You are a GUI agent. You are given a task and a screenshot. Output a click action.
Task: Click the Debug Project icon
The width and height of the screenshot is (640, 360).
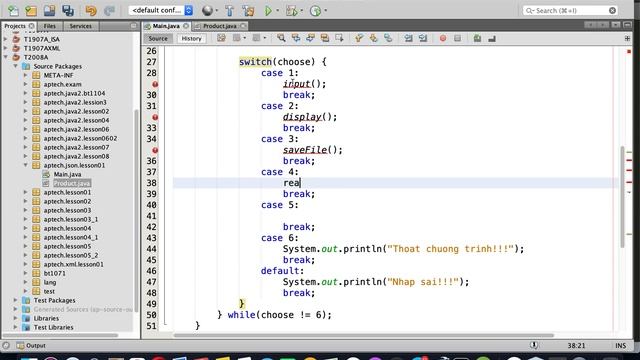click(x=291, y=11)
